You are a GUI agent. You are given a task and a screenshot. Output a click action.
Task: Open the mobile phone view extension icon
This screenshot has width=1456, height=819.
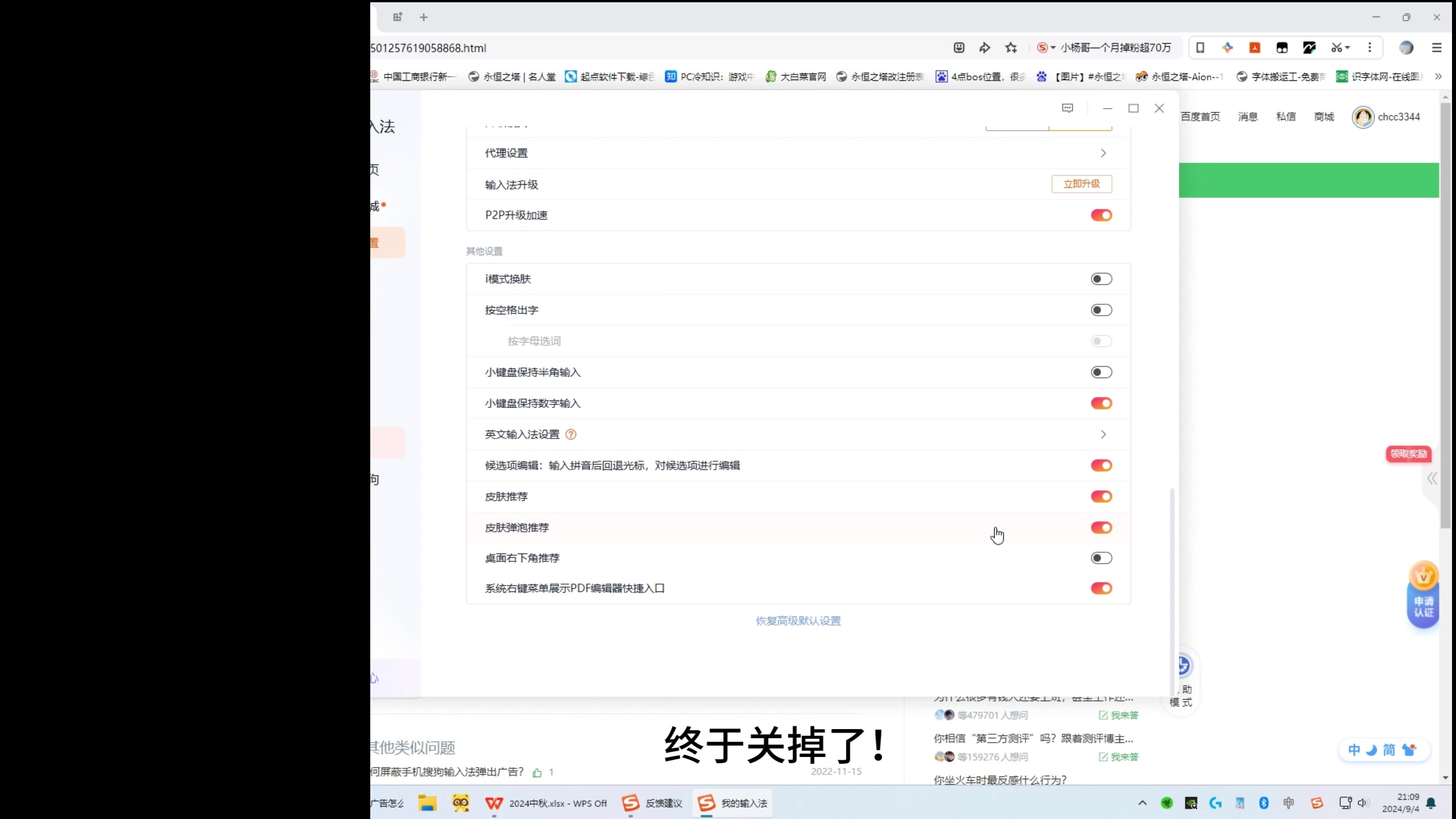(x=1200, y=48)
